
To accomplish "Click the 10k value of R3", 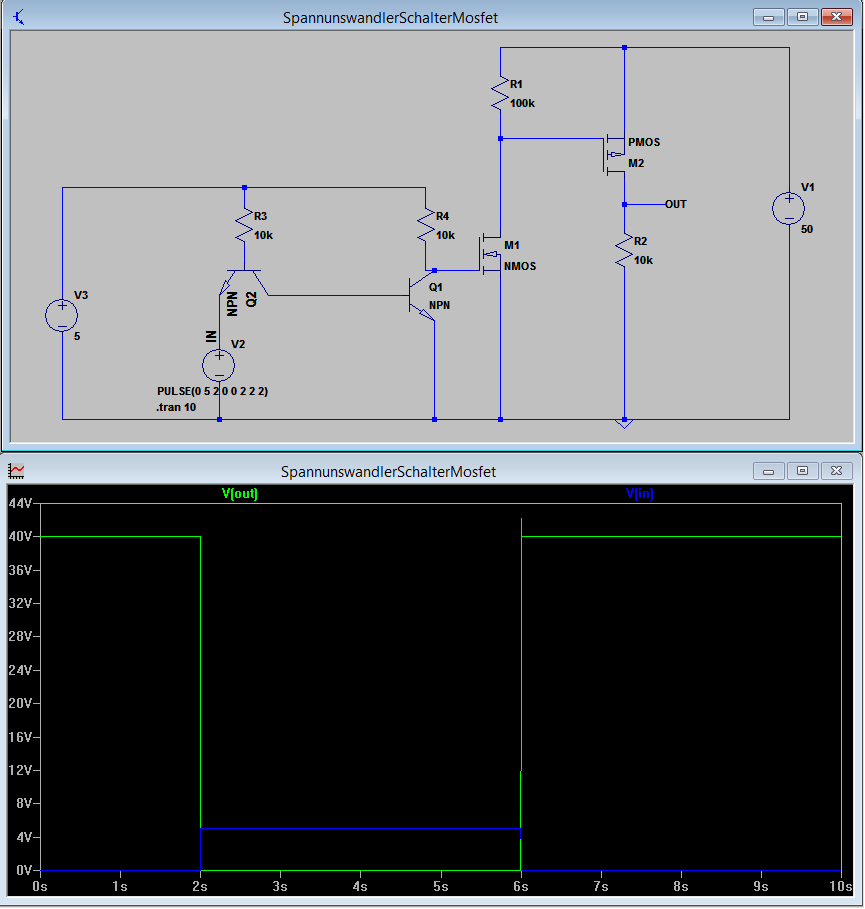I will [263, 235].
